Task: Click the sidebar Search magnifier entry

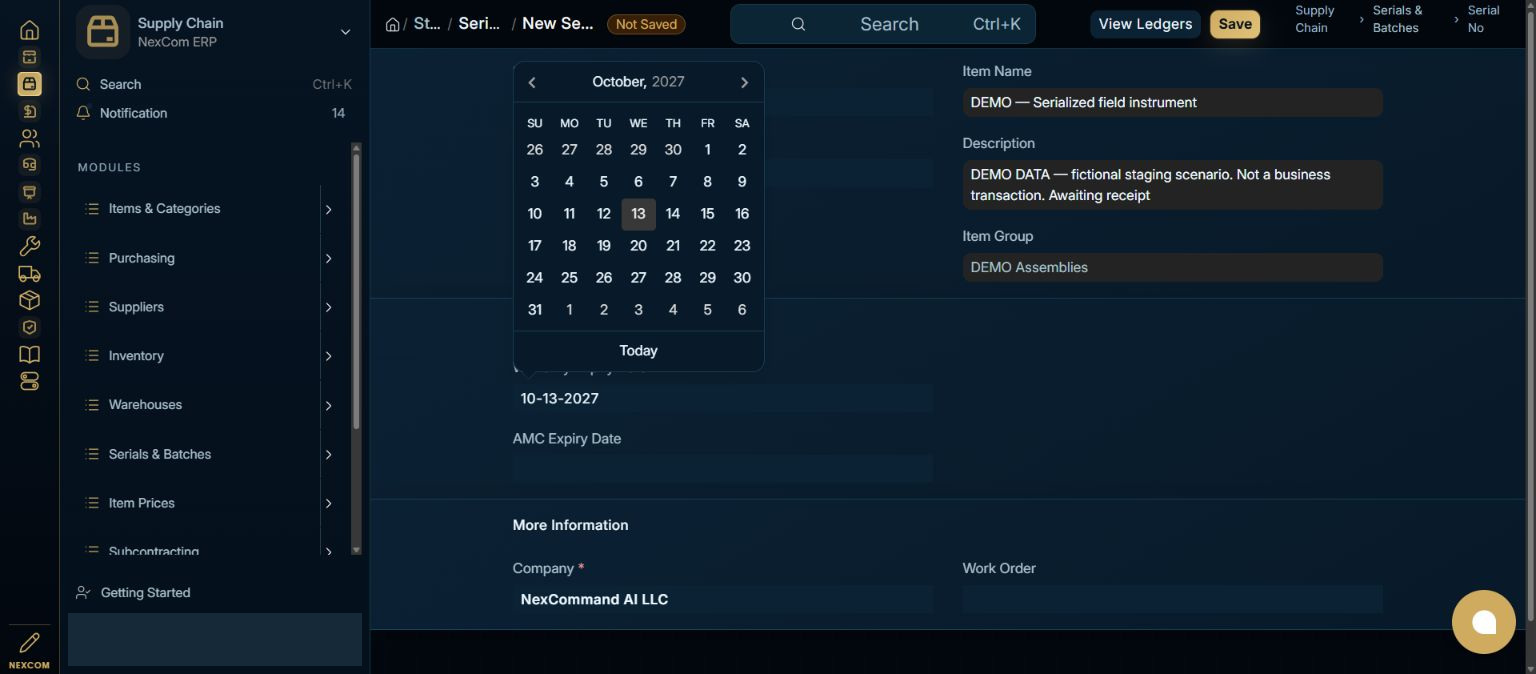Action: click(214, 84)
